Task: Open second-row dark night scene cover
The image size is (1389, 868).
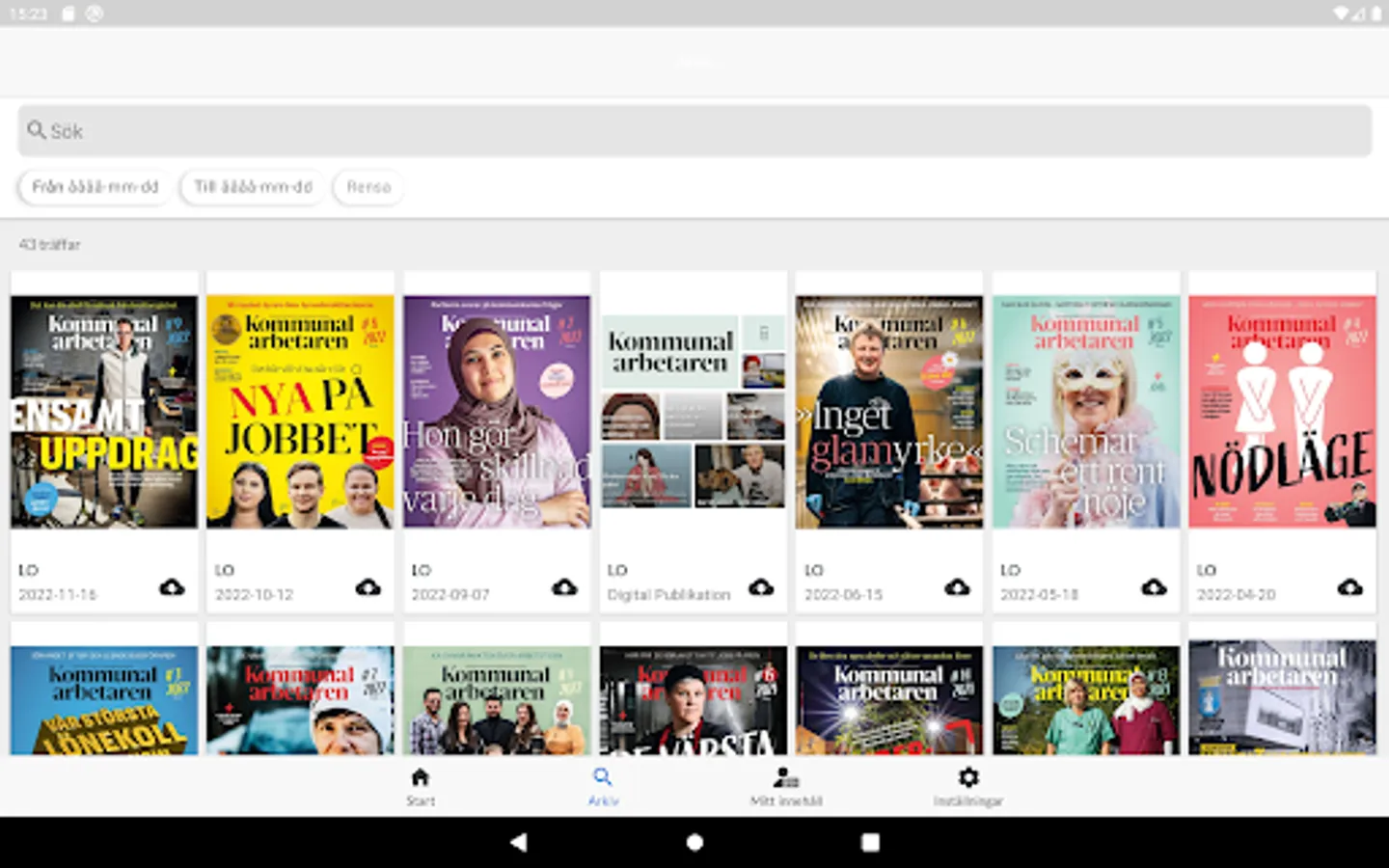Action: pos(889,700)
